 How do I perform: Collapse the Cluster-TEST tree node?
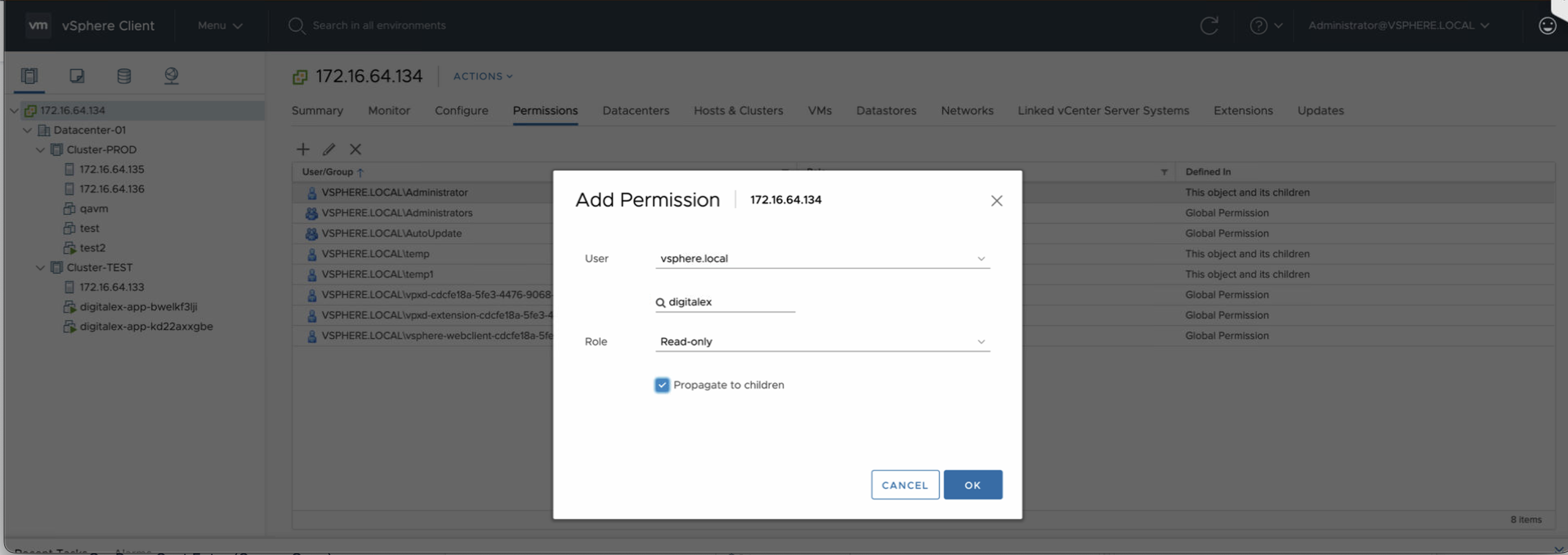[40, 267]
